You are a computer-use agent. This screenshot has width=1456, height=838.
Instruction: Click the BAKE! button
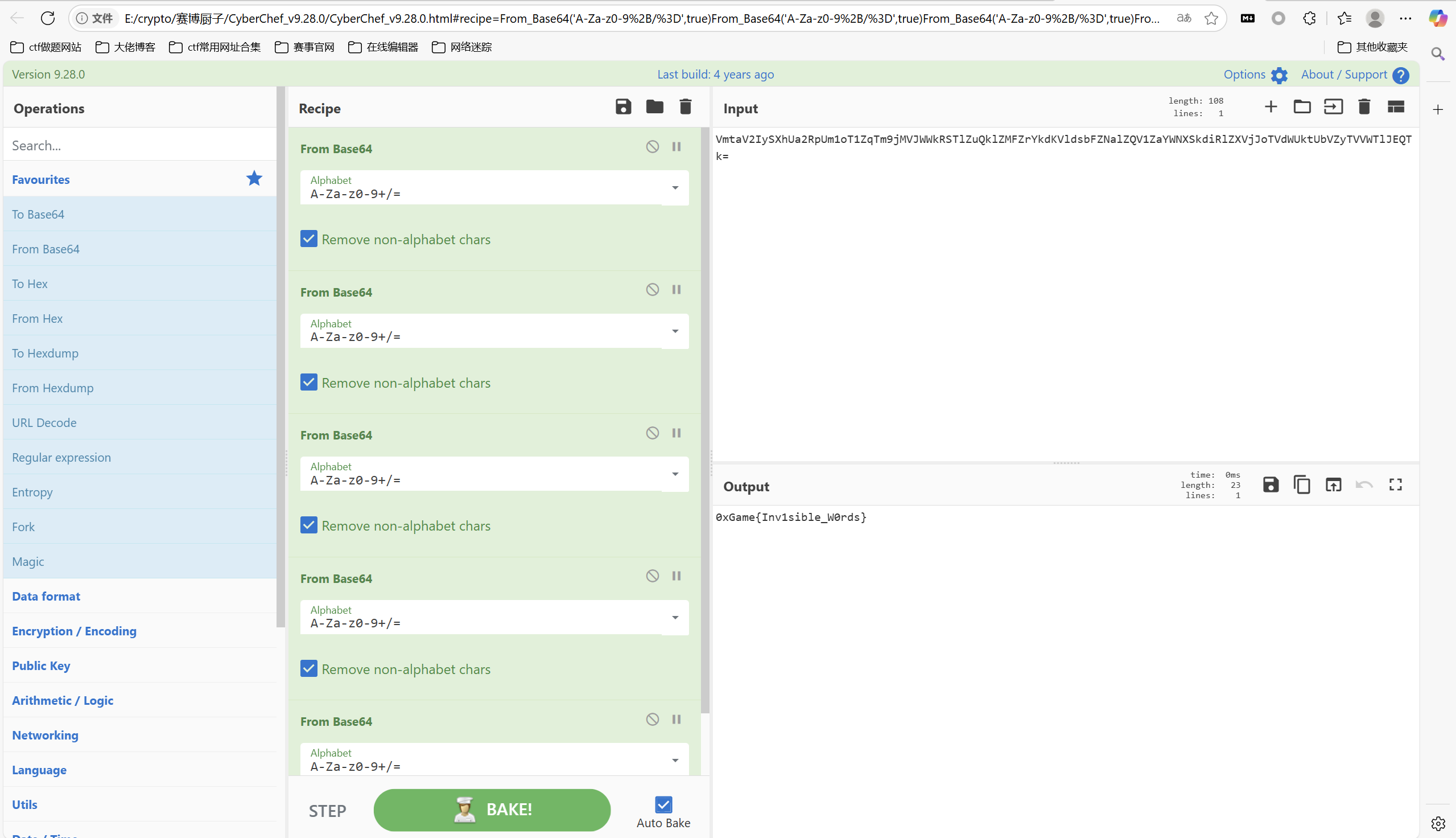[492, 810]
